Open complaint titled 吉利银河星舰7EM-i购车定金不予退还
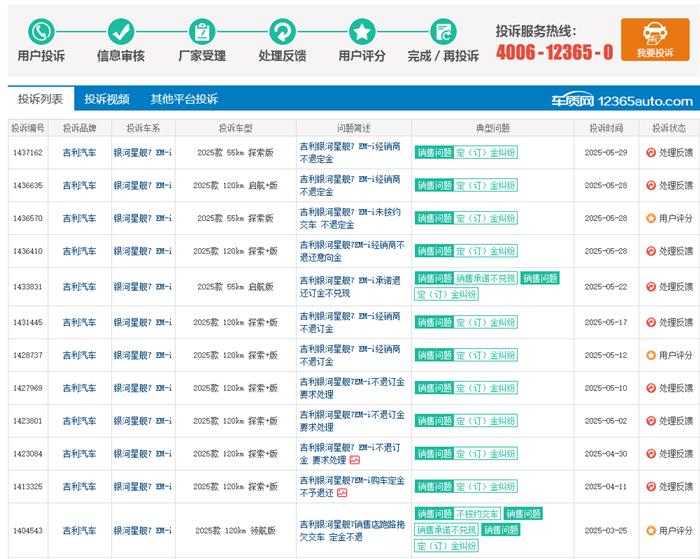The height and width of the screenshot is (559, 700). [x=352, y=487]
